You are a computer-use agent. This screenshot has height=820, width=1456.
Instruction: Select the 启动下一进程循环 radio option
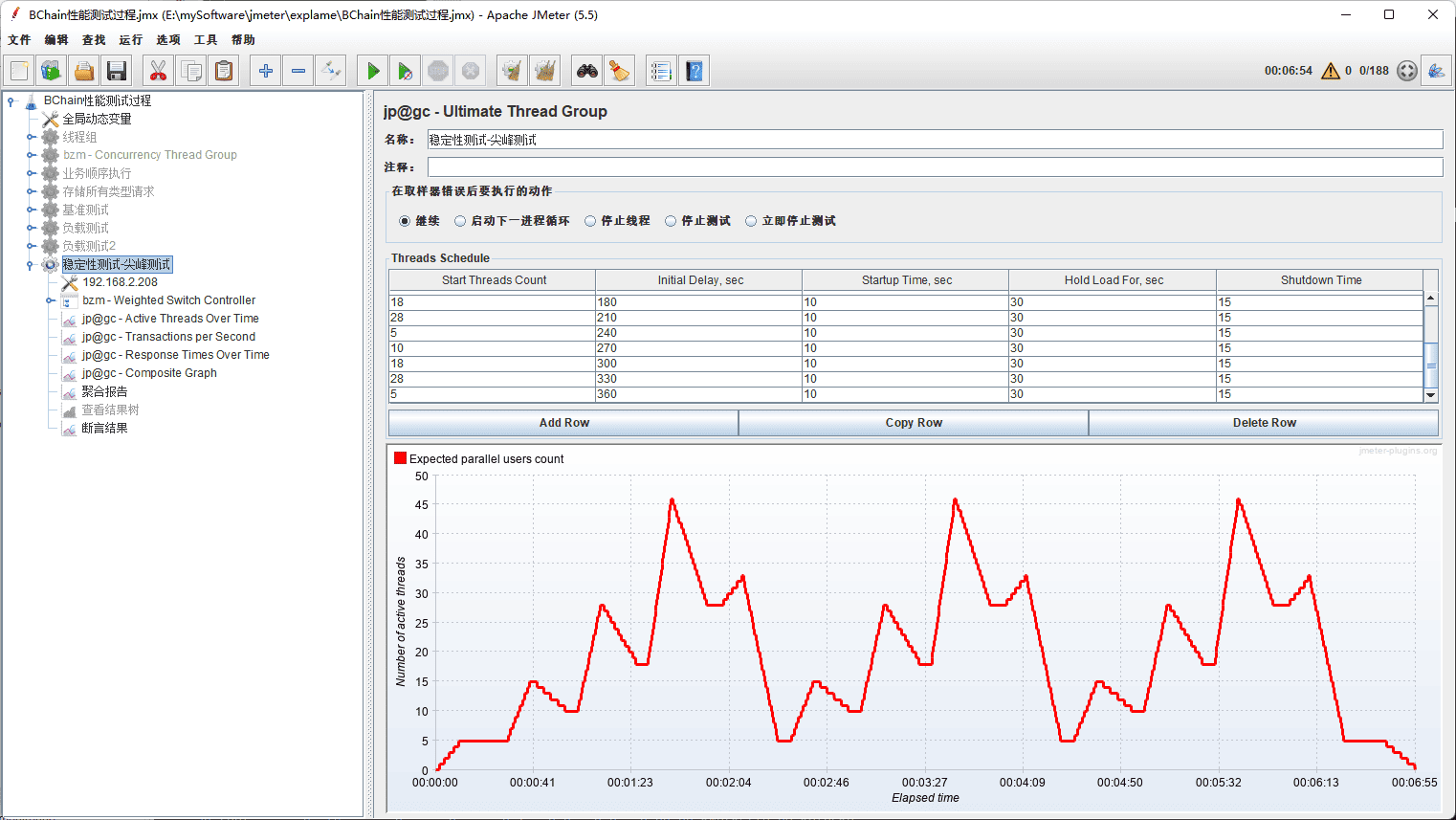460,221
